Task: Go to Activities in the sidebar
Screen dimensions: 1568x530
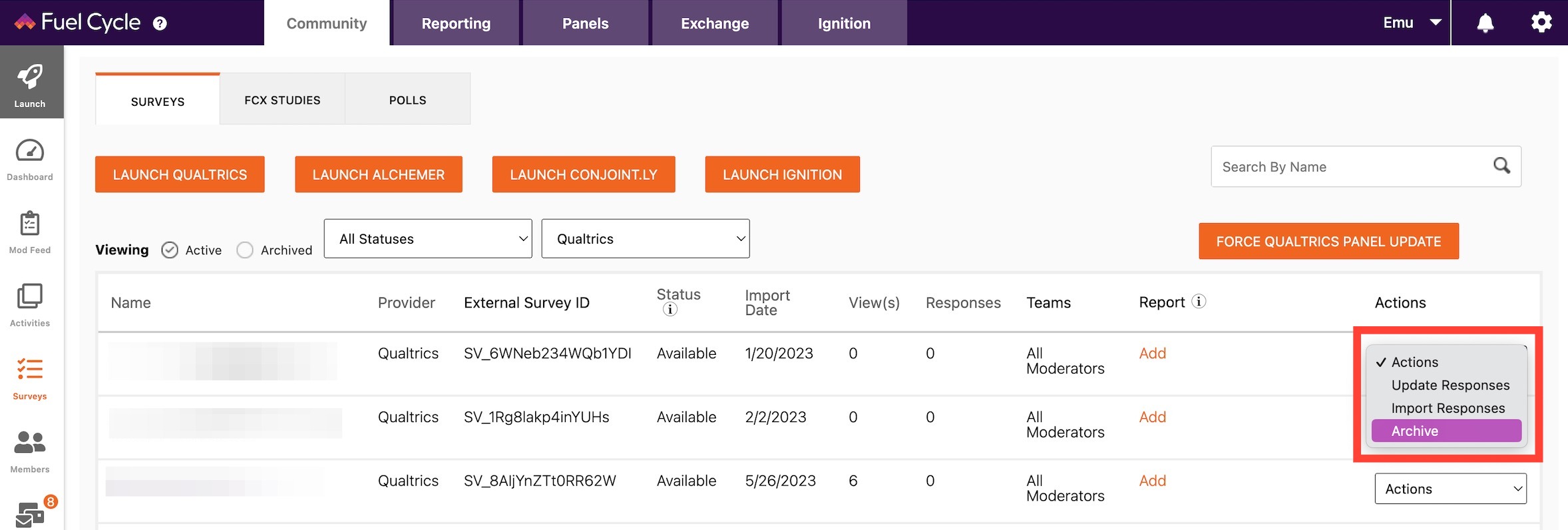Action: (x=30, y=306)
